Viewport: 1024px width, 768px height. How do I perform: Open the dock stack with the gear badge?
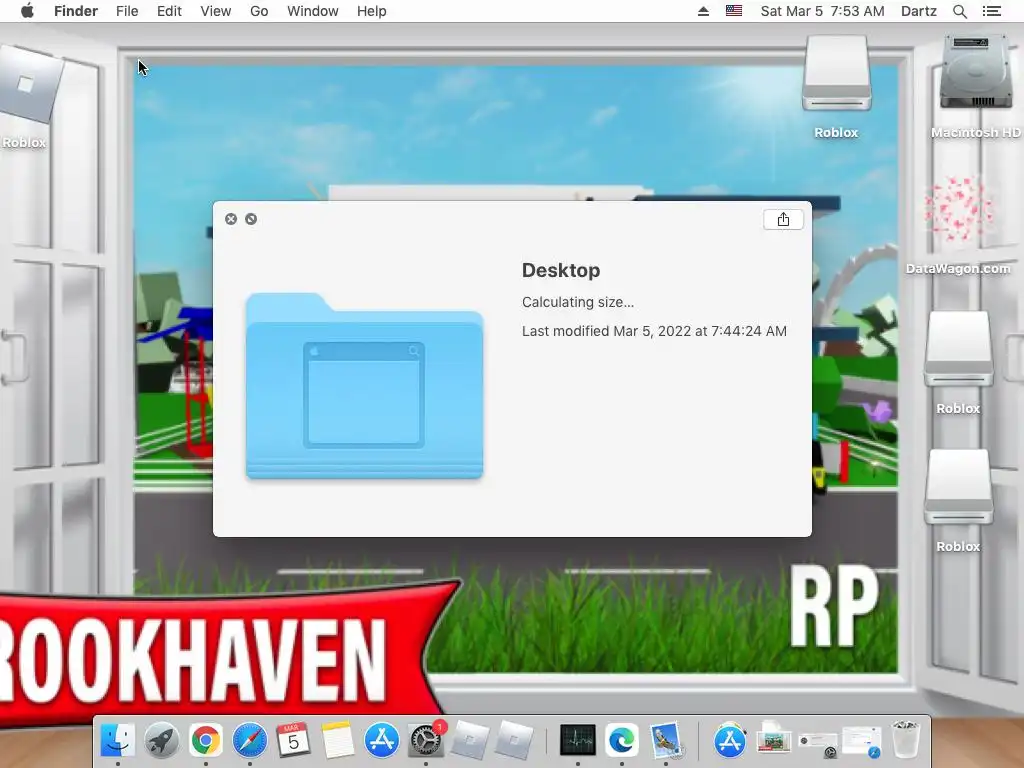click(x=818, y=743)
